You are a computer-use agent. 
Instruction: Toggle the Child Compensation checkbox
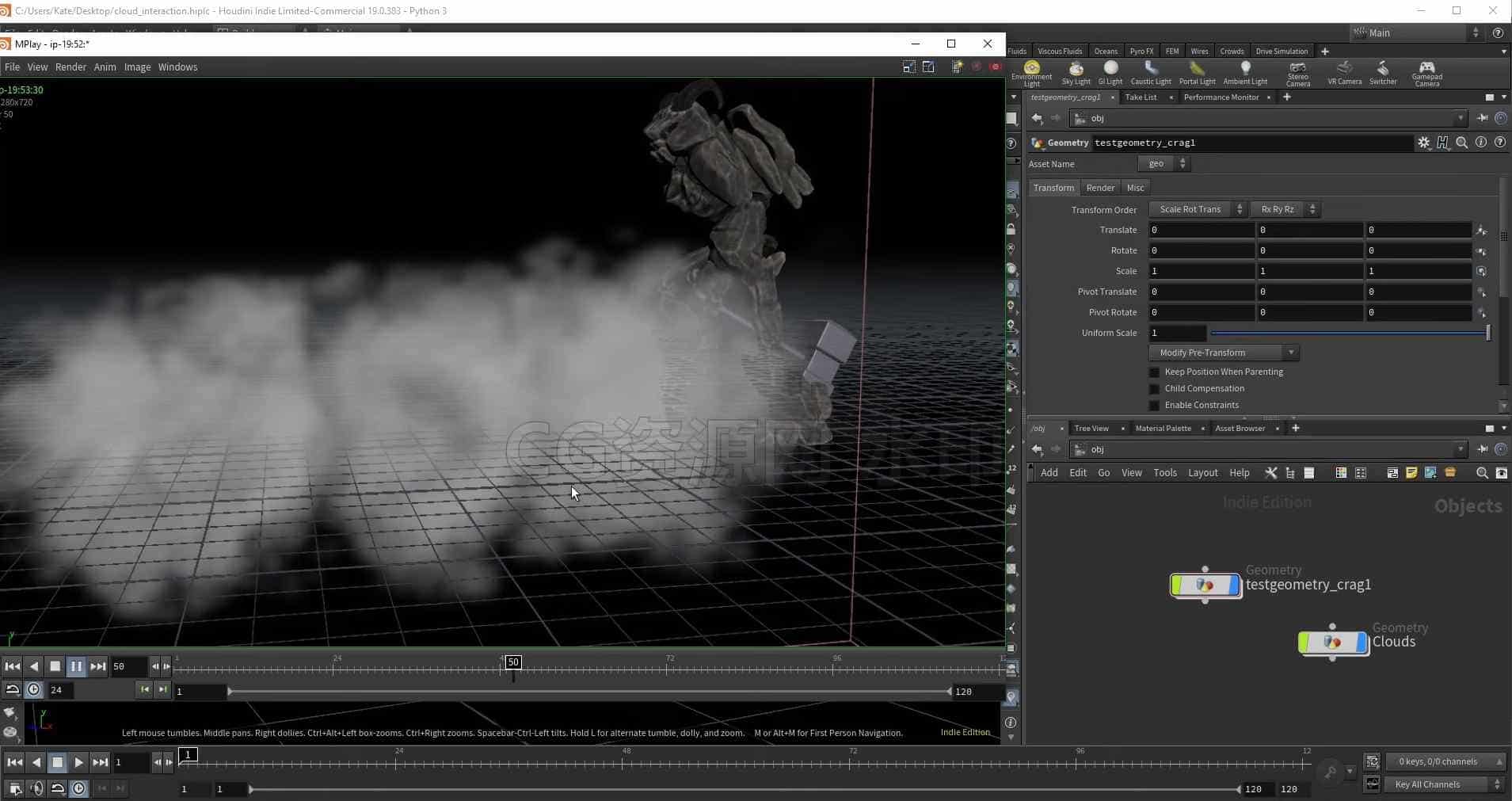(1154, 388)
